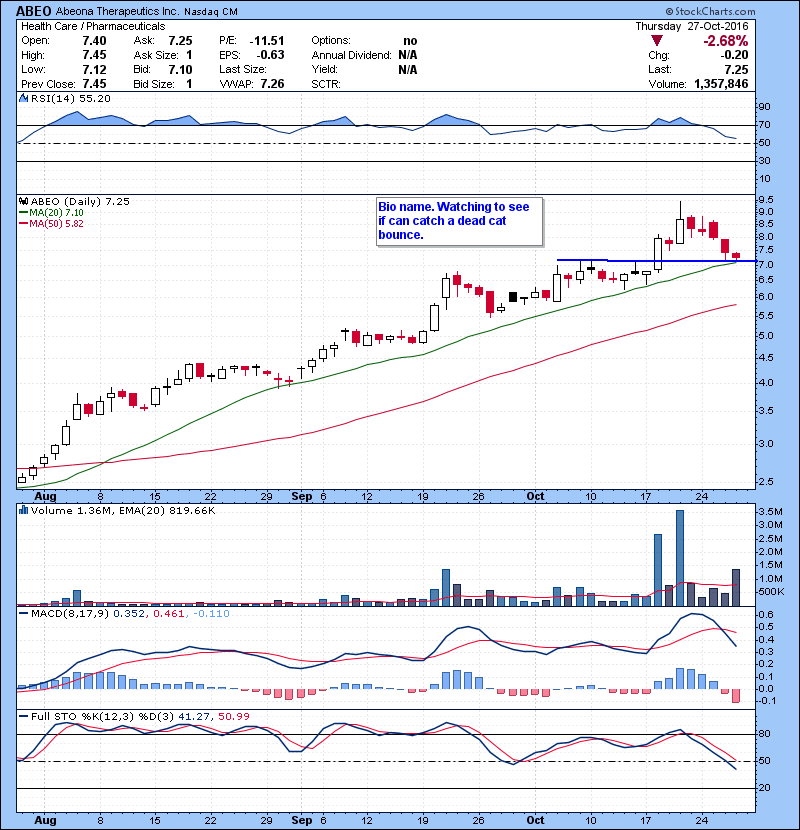This screenshot has height=830, width=800.
Task: Click the 3.5M volume axis label
Action: tap(770, 511)
